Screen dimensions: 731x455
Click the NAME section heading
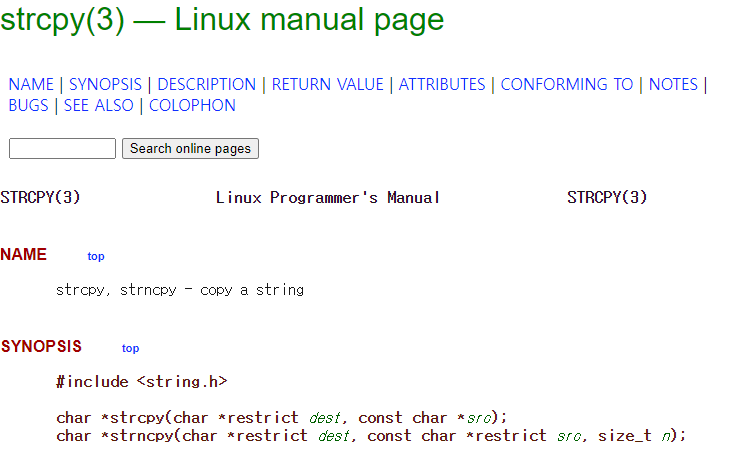(x=23, y=255)
